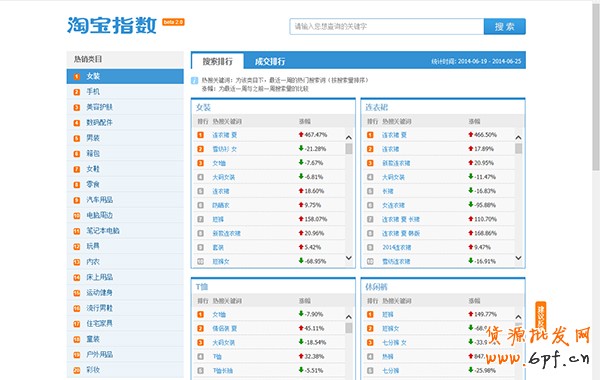The width and height of the screenshot is (600, 380).
Task: Switch to the 搜索排行 tab
Action: pos(217,61)
